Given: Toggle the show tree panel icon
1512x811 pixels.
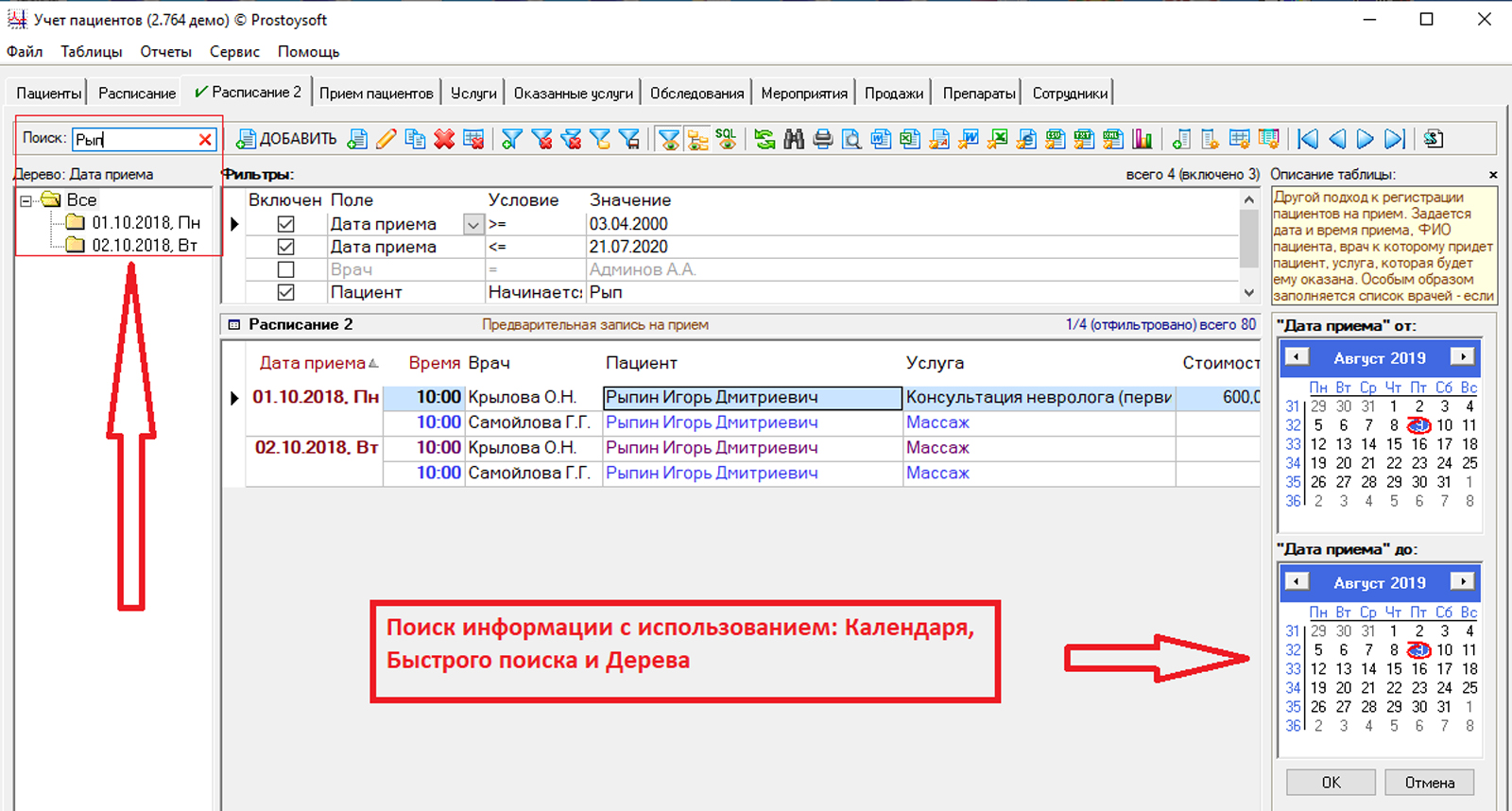Looking at the screenshot, I should tap(696, 139).
